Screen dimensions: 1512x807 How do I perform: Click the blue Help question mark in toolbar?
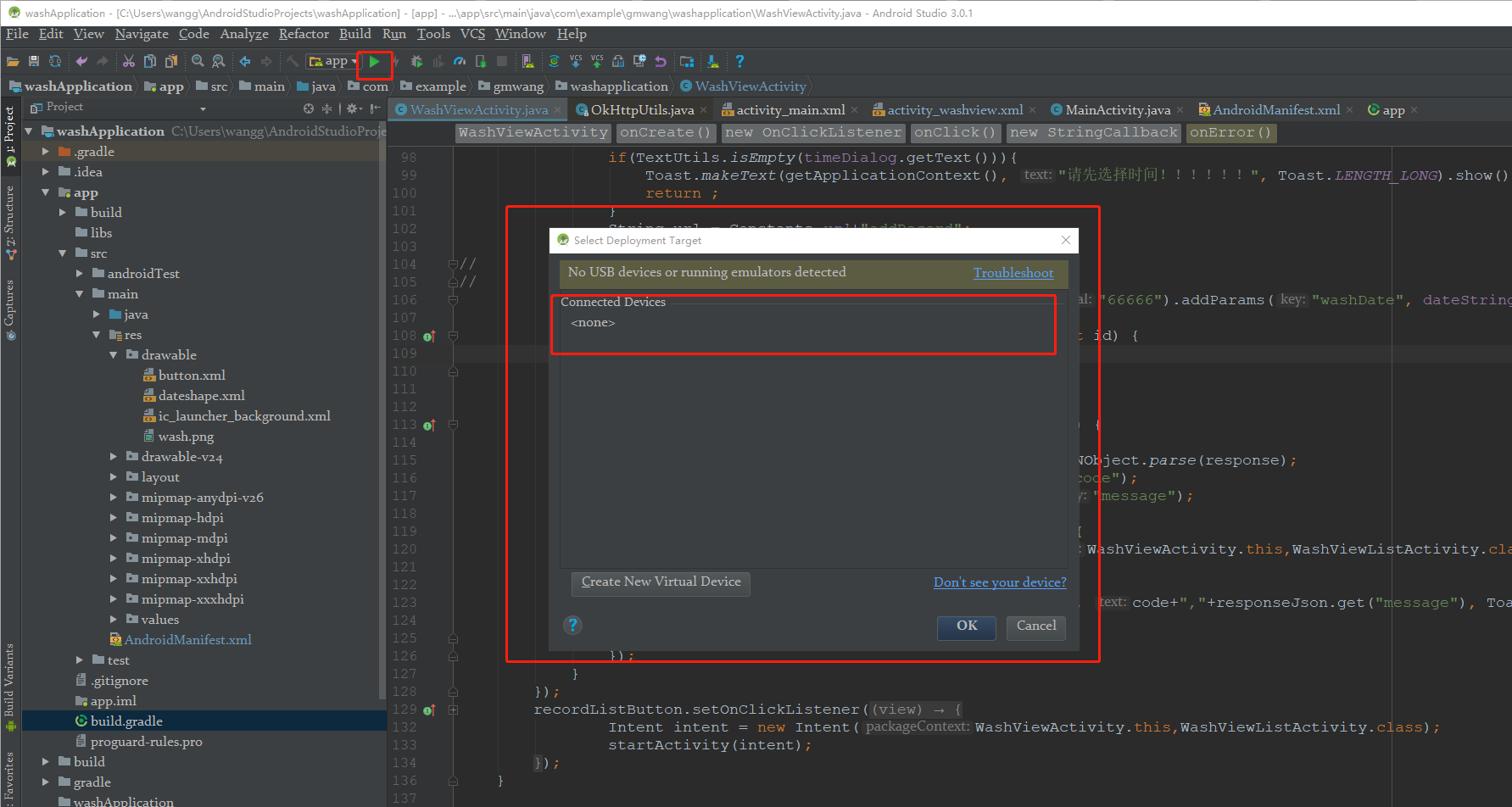coord(739,61)
